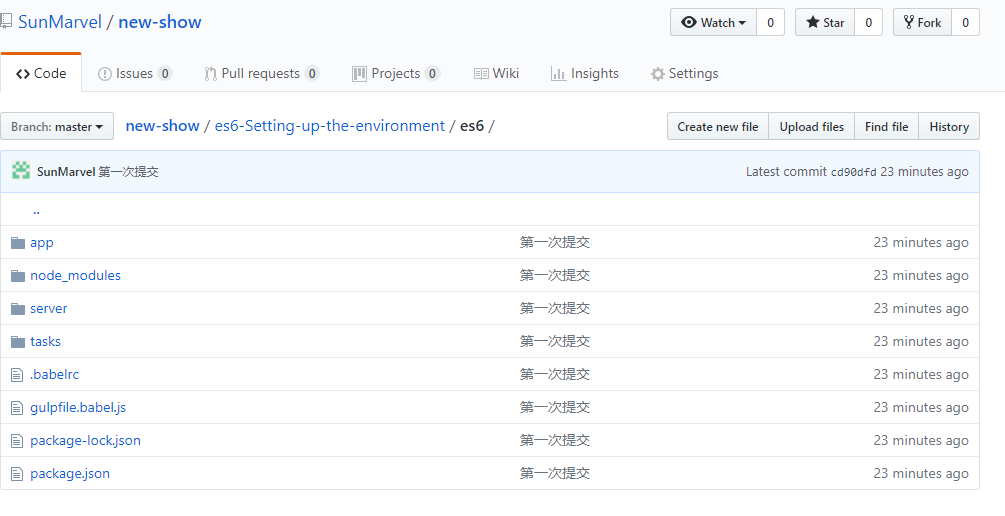Click the folder icon next to tasks
This screenshot has height=516, width=1005.
18,342
